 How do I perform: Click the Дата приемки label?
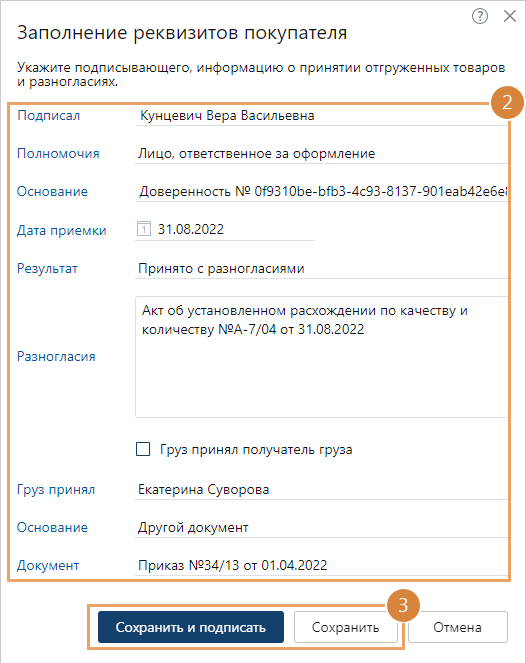pyautogui.click(x=62, y=230)
